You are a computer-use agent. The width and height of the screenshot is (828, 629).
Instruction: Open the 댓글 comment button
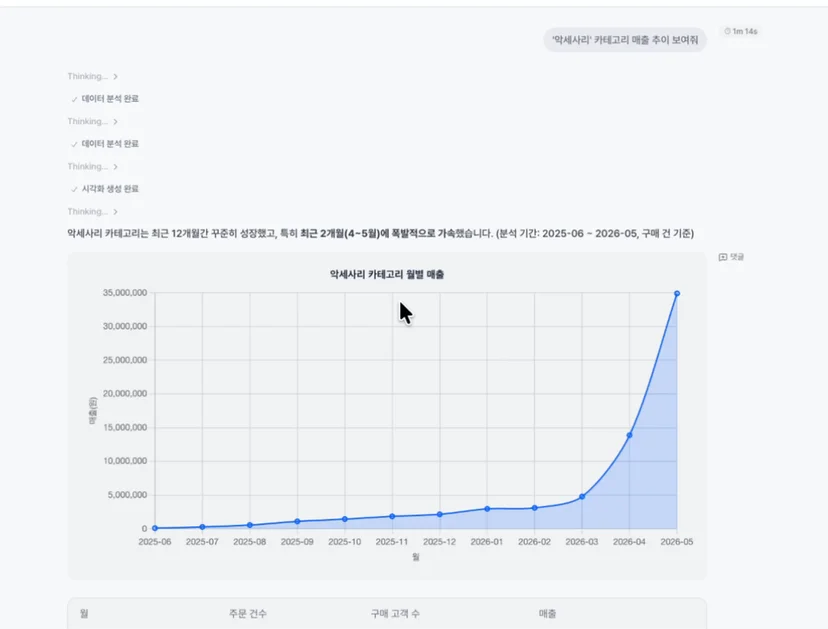tap(731, 257)
